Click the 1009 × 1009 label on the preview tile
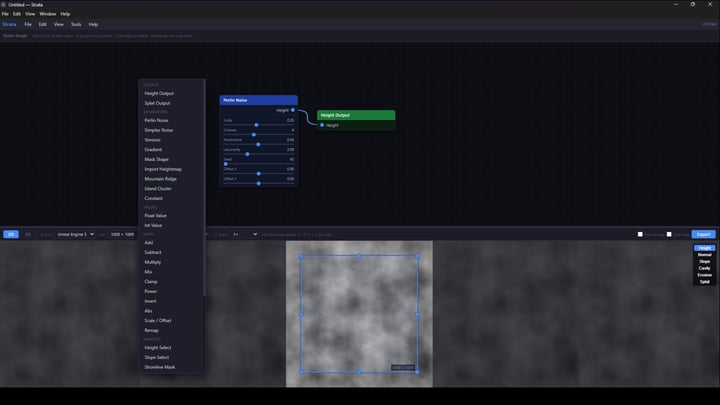 pos(403,368)
